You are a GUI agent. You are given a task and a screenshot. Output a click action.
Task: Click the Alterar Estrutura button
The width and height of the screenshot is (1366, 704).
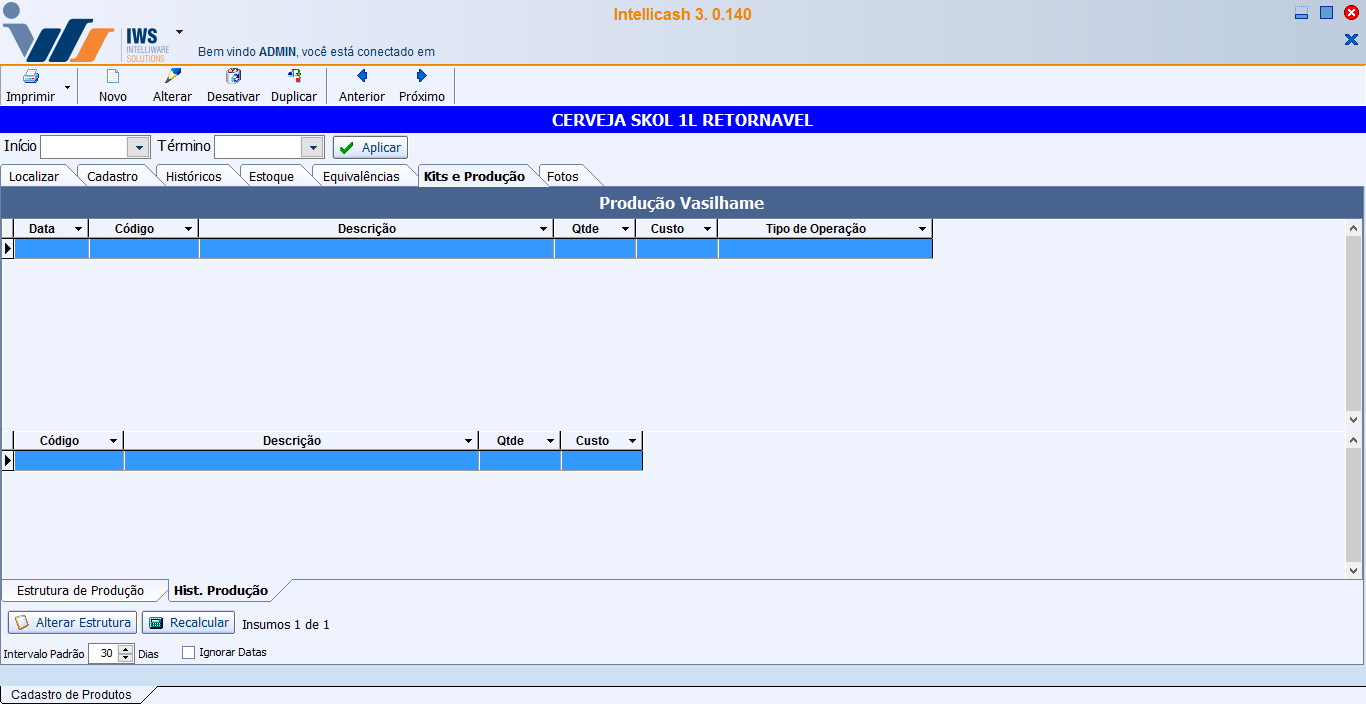(72, 623)
